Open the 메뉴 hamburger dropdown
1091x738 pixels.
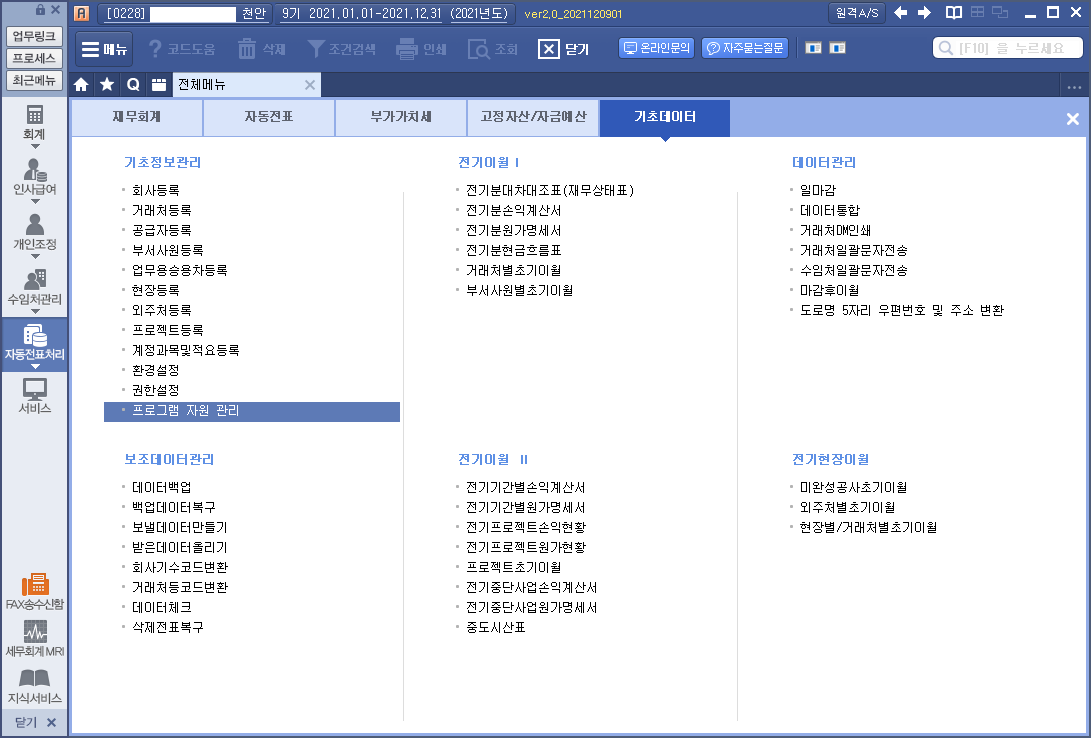point(104,49)
